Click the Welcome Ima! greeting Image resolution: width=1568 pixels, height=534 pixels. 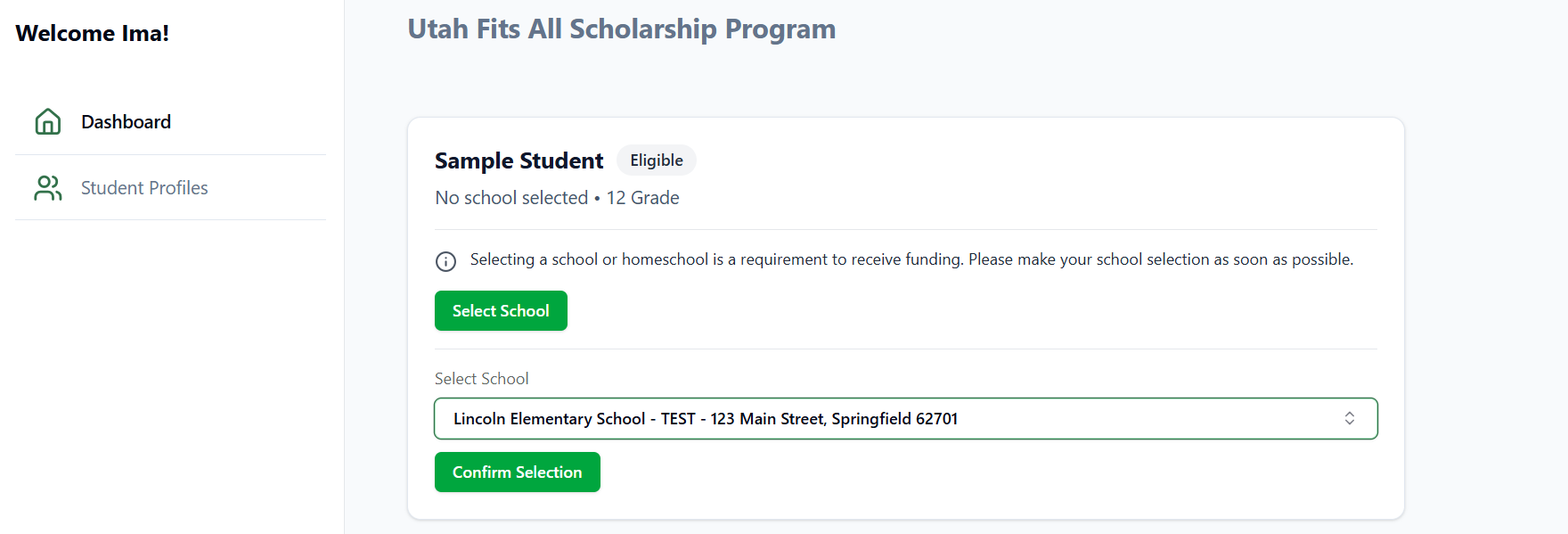pos(92,34)
